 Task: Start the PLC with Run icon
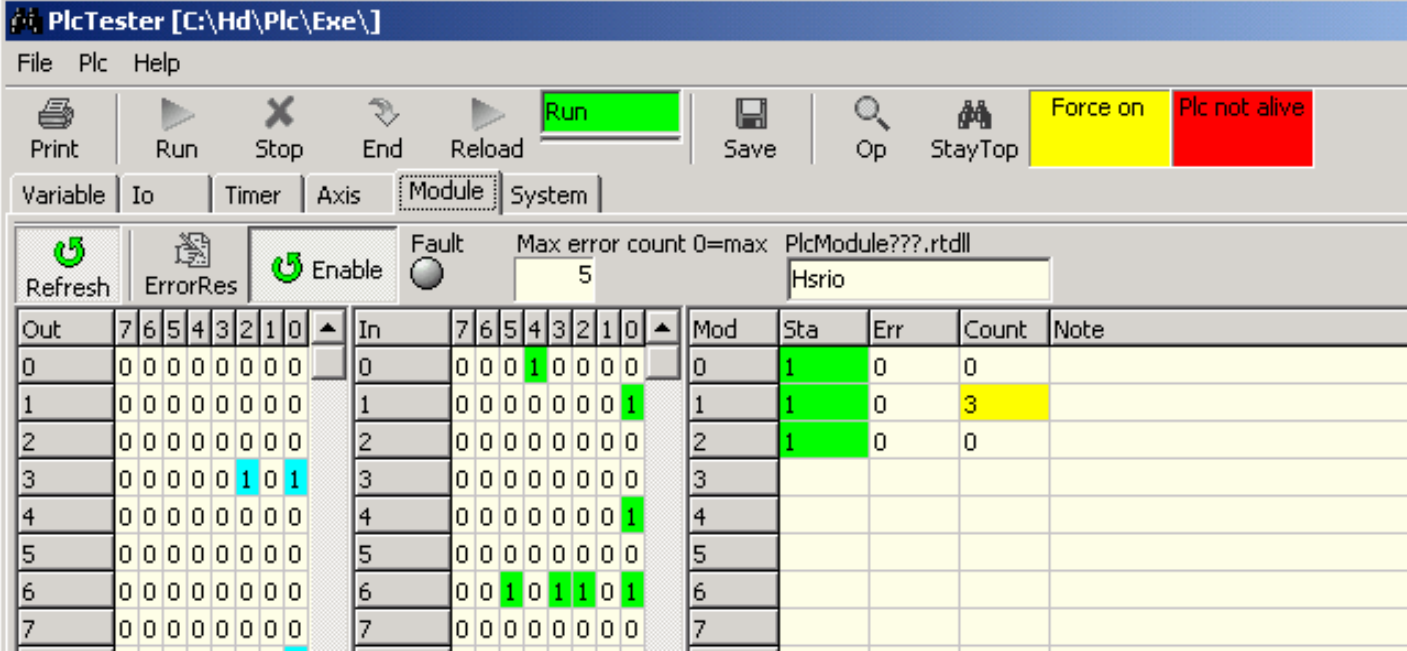pyautogui.click(x=176, y=116)
